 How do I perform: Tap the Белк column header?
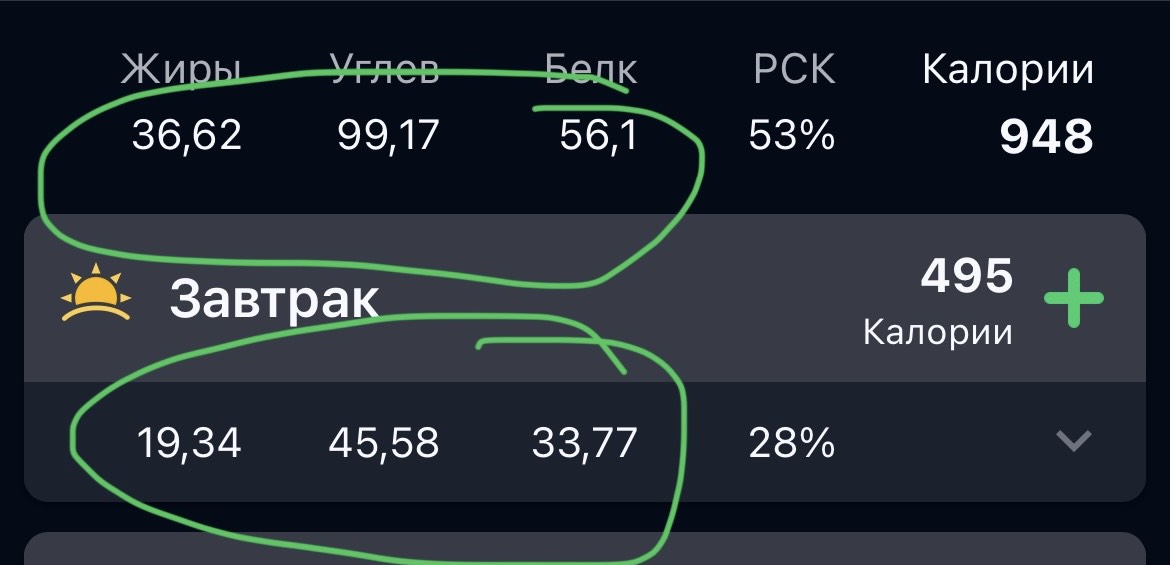591,70
